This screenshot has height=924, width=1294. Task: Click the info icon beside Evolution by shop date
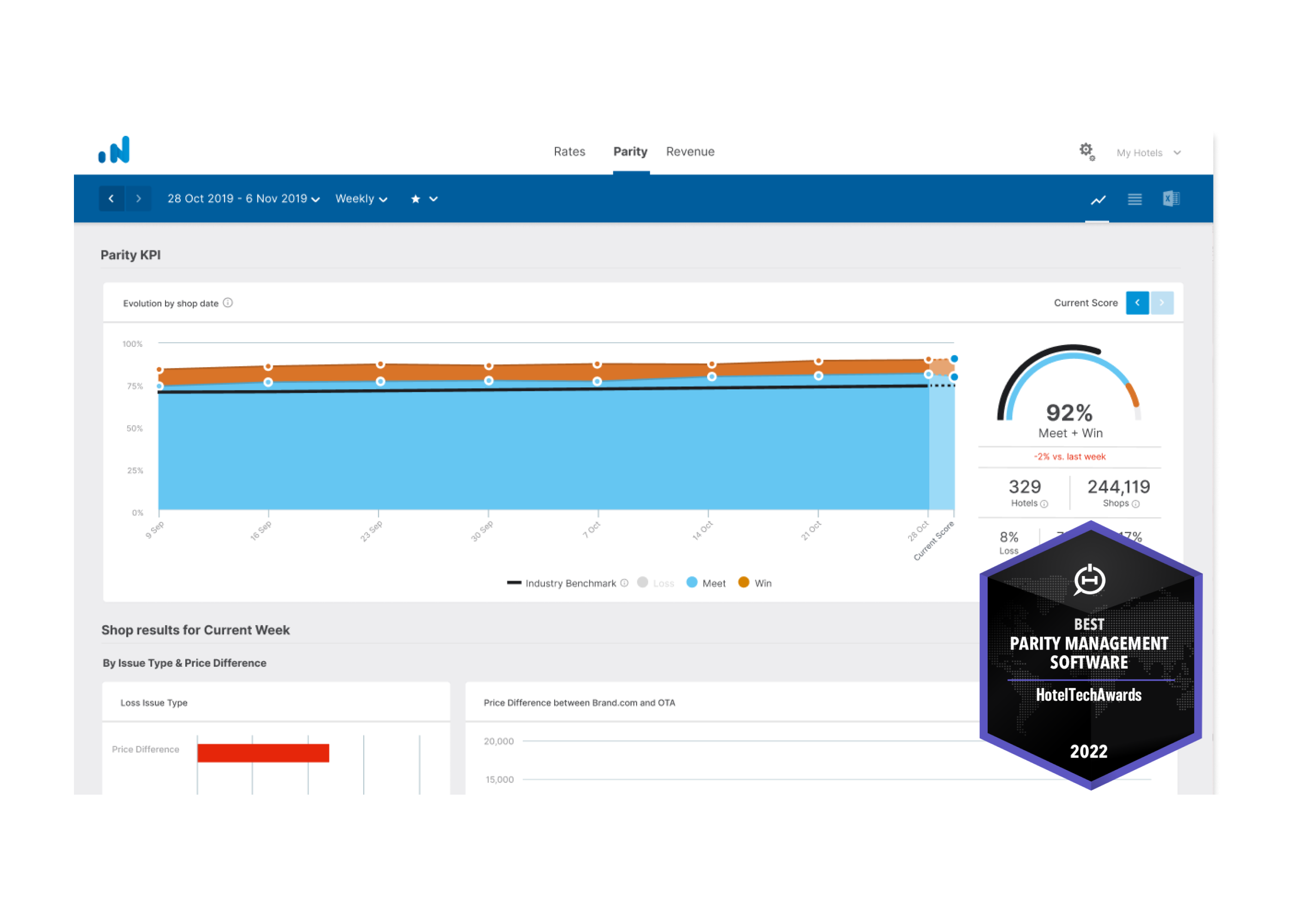tap(228, 303)
